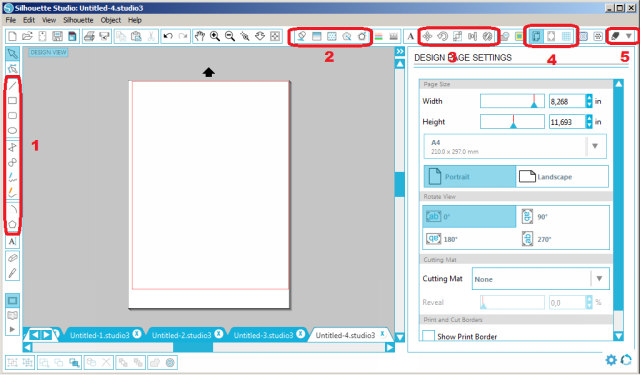Click the Width value stepper arrows
Screen dimensions: 640x375
click(x=589, y=101)
